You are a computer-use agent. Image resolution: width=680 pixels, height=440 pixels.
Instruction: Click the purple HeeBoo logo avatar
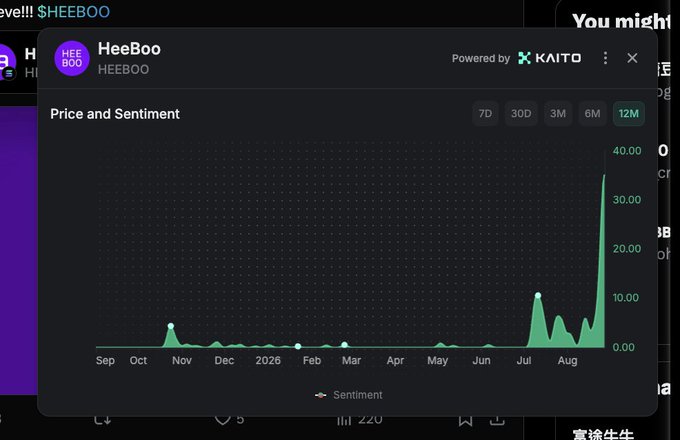pyautogui.click(x=72, y=59)
